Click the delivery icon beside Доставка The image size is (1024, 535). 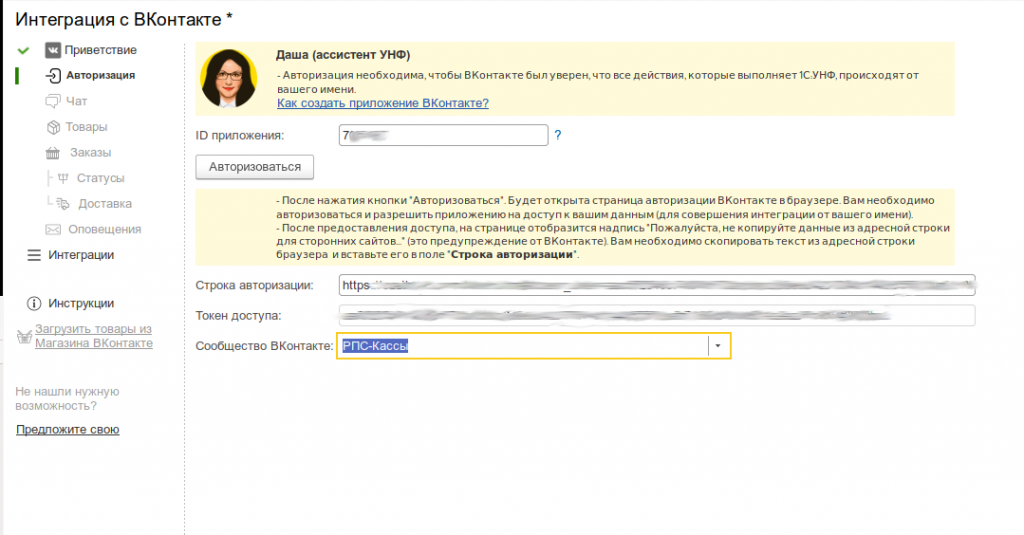point(63,204)
